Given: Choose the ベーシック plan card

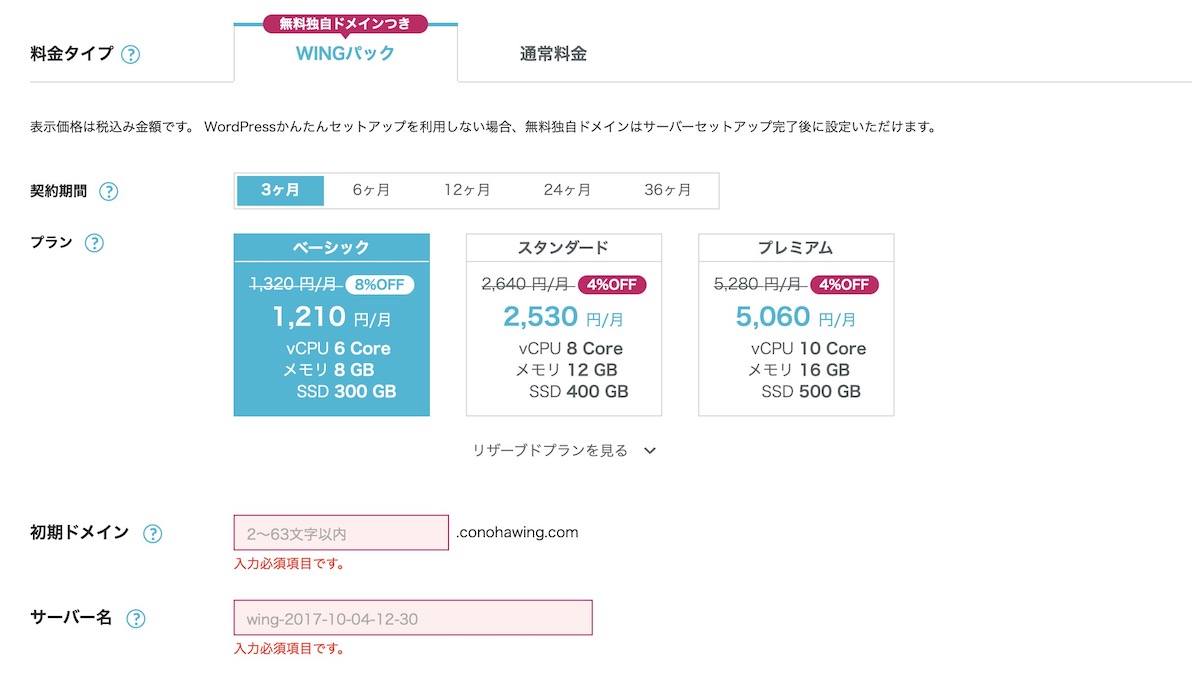Looking at the screenshot, I should coord(332,325).
